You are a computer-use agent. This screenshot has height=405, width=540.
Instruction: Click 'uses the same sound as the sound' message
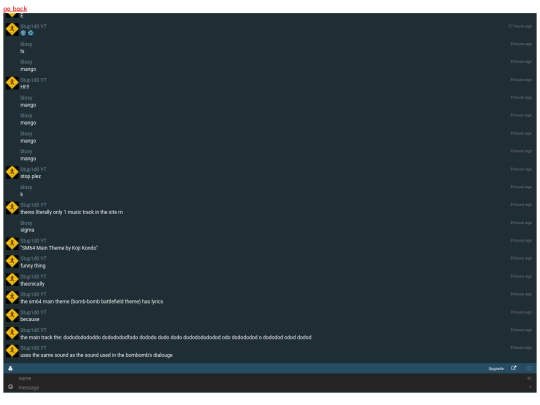tap(96, 355)
